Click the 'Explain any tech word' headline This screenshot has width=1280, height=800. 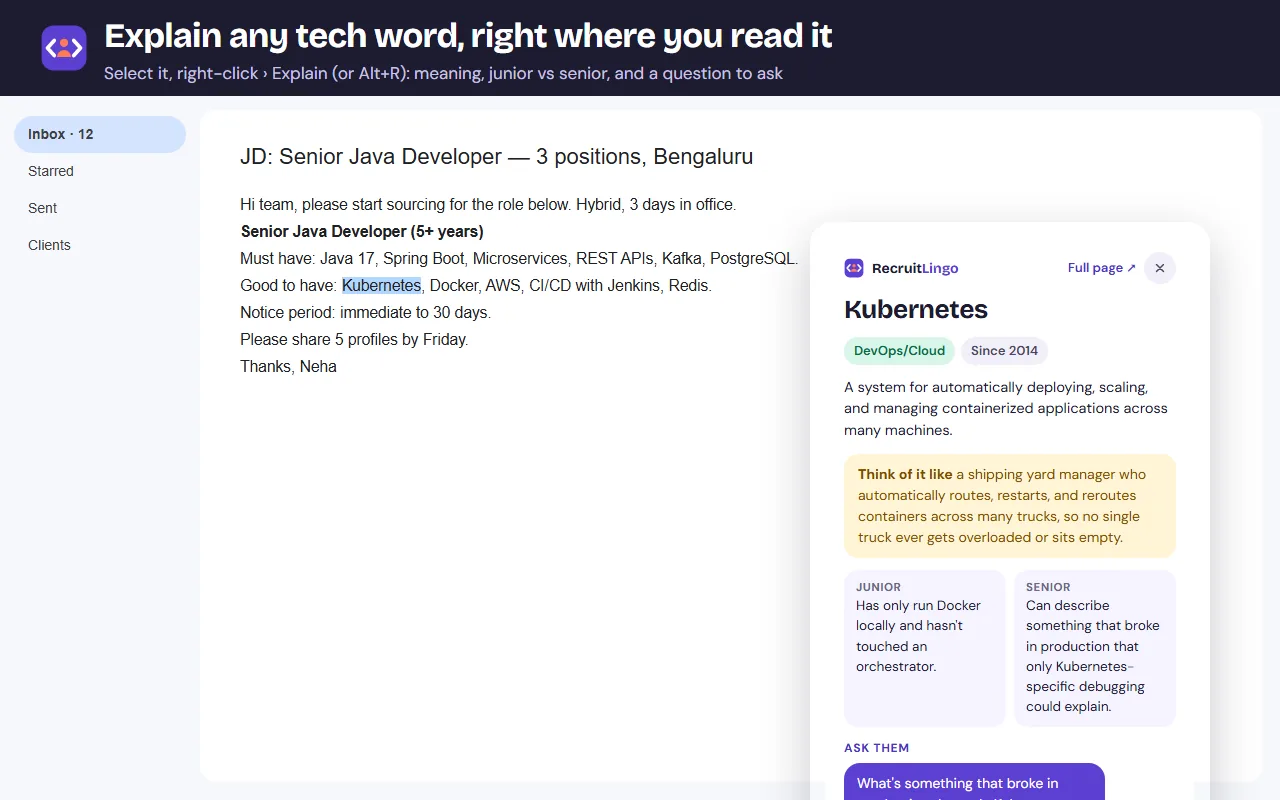tap(468, 36)
